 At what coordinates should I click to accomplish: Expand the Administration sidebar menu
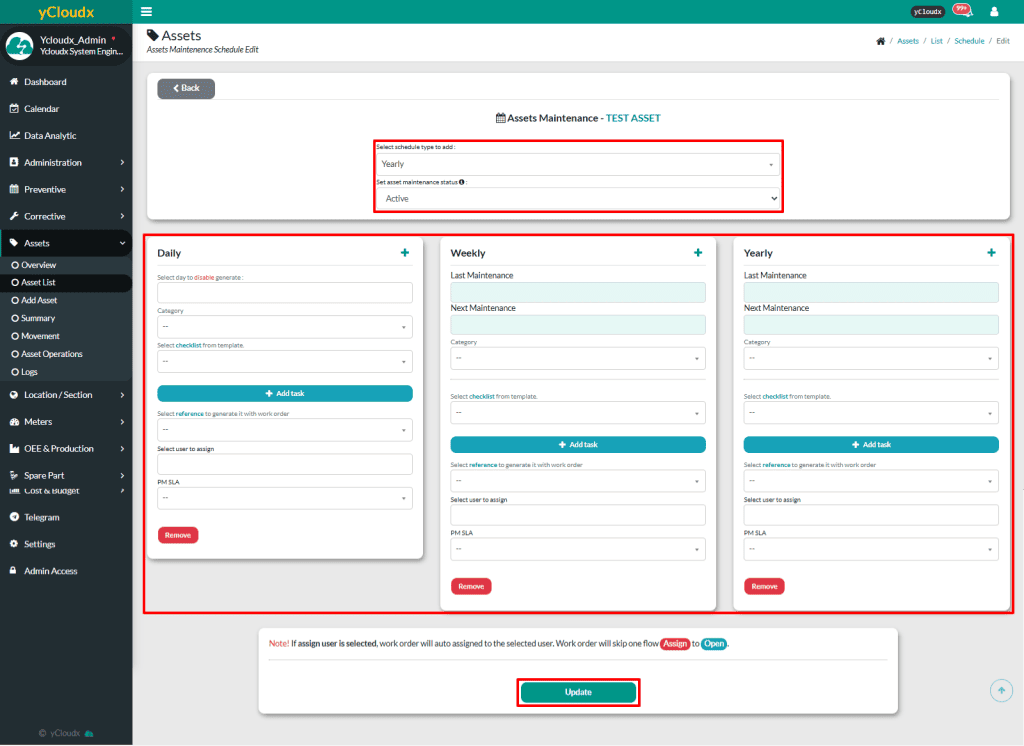[x=66, y=162]
